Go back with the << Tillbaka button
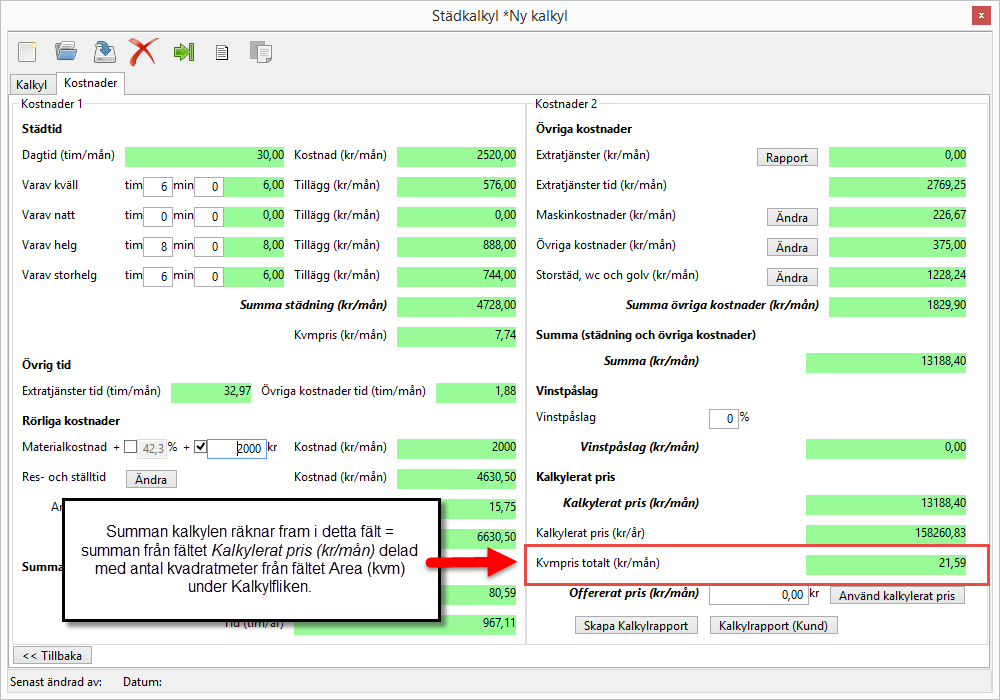 [52, 655]
